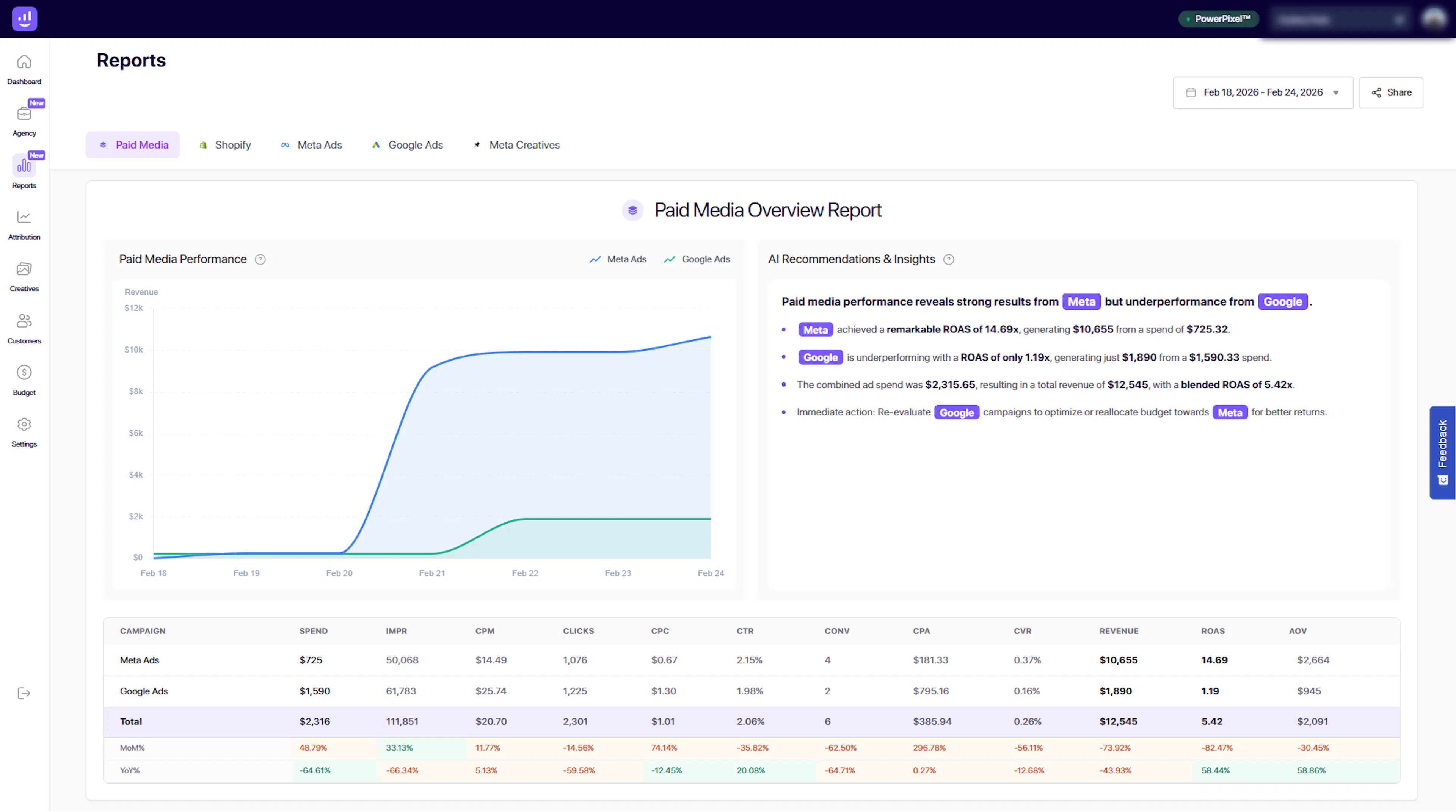The width and height of the screenshot is (1456, 812).
Task: Open the Agency section icon
Action: (x=24, y=114)
